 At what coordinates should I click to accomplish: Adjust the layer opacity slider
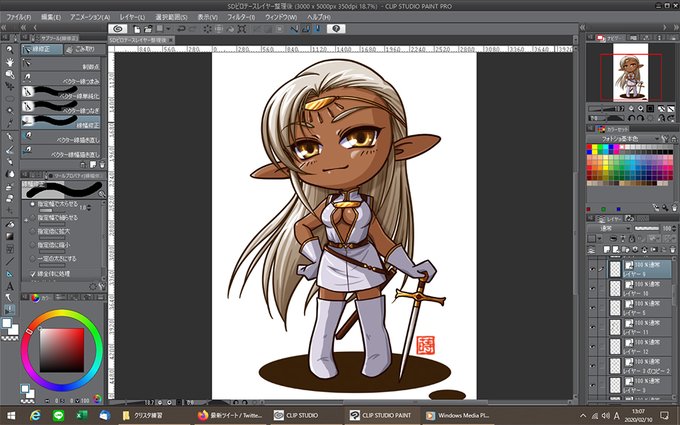(x=646, y=228)
